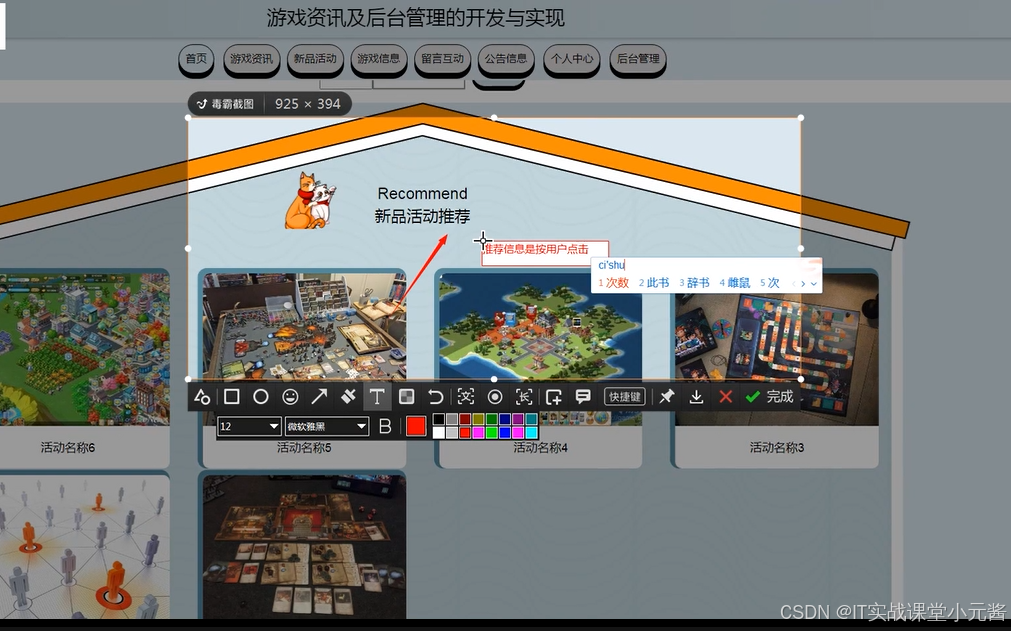Click the 毒霸截图 label badge

point(226,104)
